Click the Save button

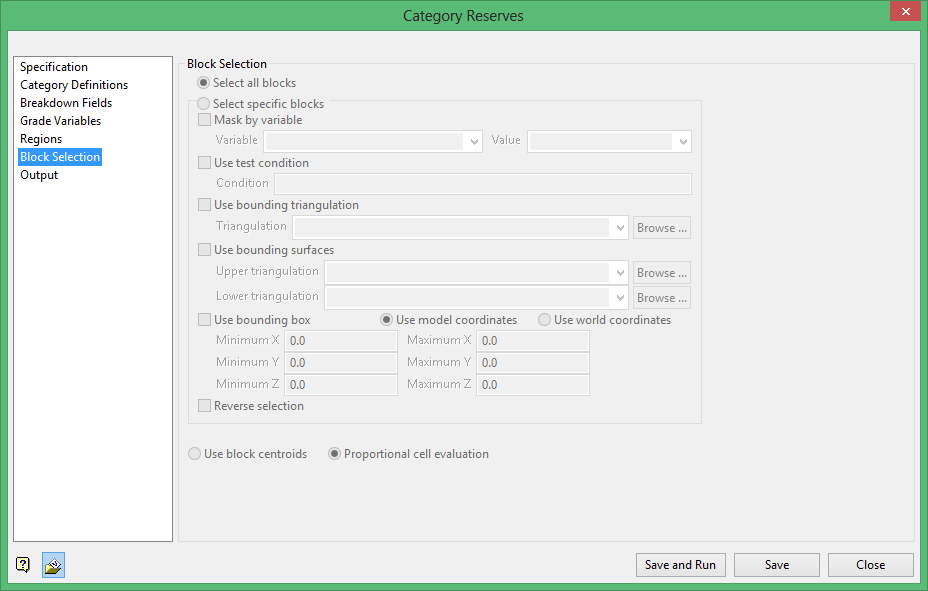coord(776,565)
